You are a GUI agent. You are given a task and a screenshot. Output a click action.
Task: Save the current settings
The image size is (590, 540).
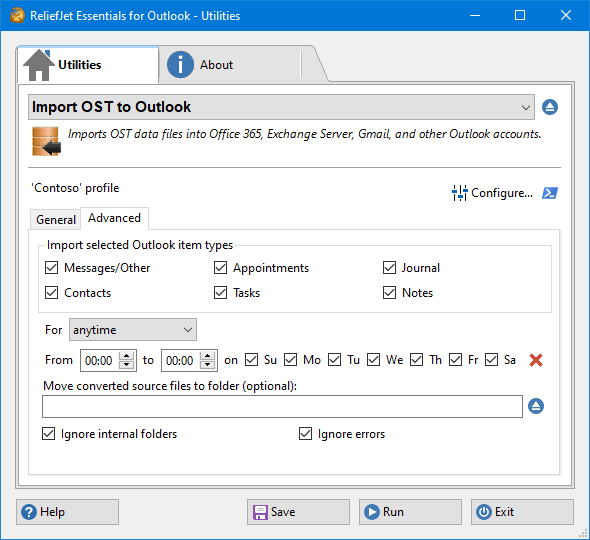click(x=298, y=512)
